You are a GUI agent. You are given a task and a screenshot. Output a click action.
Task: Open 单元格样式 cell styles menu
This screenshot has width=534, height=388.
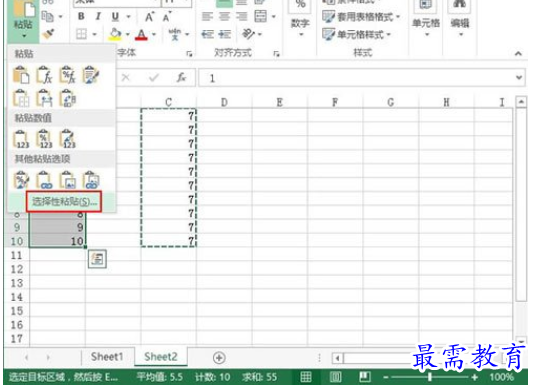[357, 34]
